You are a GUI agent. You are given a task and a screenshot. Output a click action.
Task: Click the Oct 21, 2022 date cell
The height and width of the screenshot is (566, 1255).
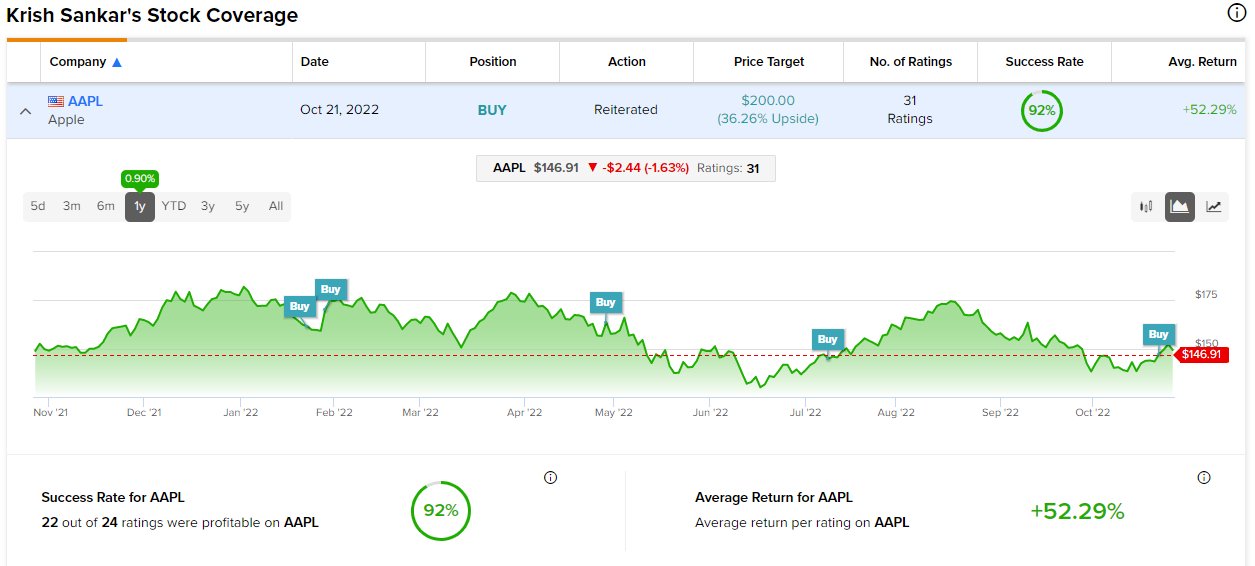point(339,110)
